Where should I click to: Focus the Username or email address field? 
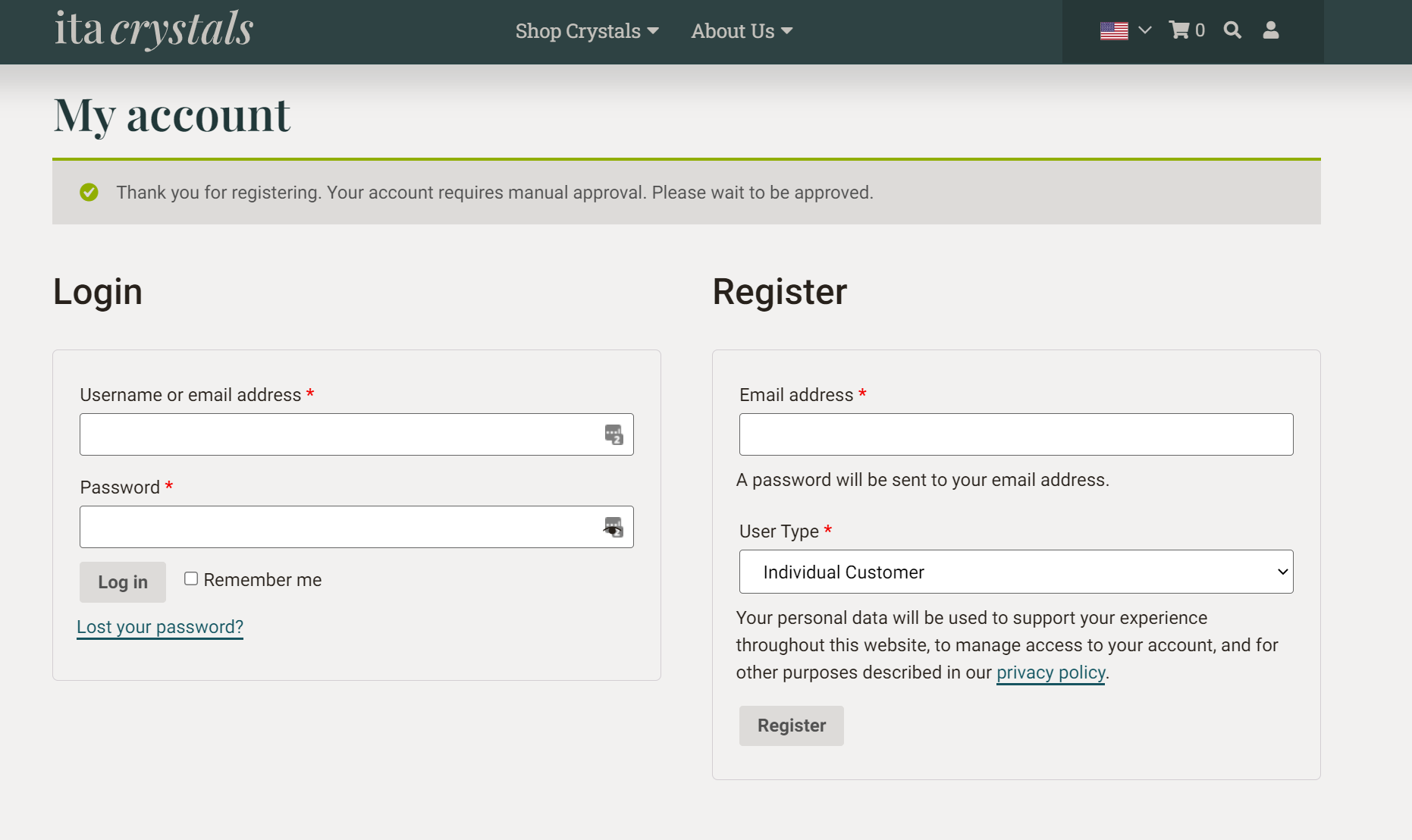pyautogui.click(x=356, y=434)
